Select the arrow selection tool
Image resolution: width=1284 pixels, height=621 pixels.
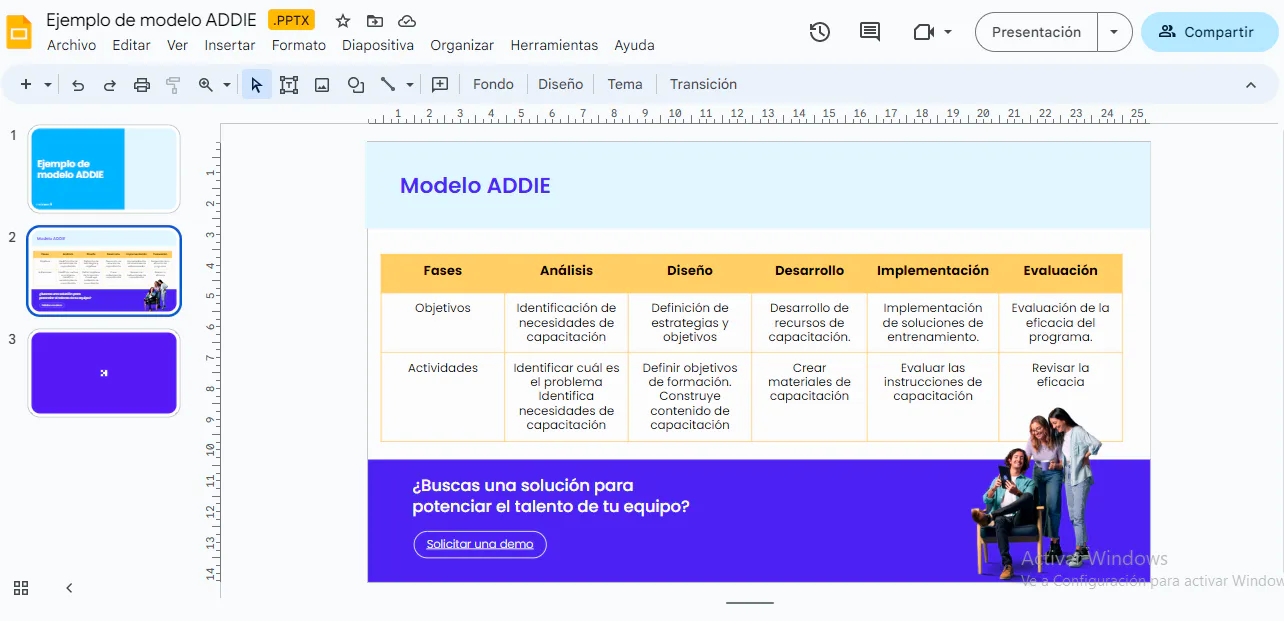point(256,84)
